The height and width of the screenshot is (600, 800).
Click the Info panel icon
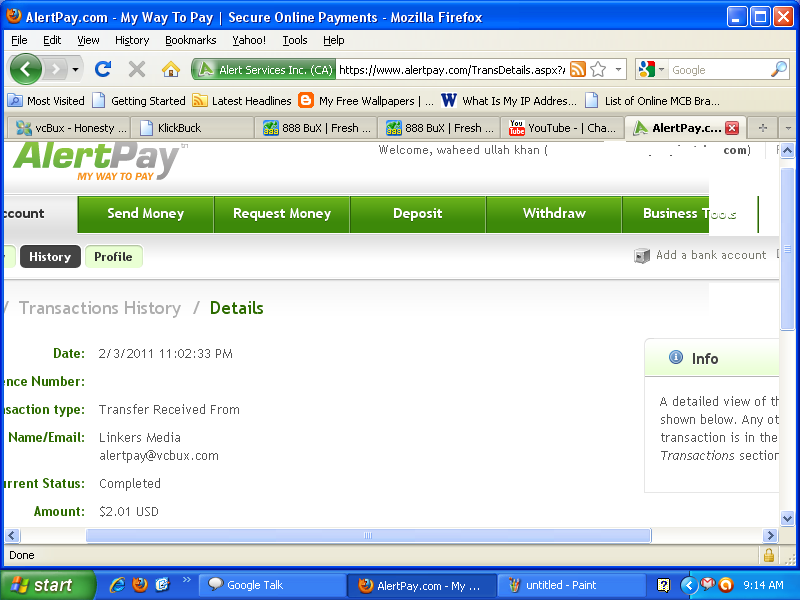tap(676, 357)
